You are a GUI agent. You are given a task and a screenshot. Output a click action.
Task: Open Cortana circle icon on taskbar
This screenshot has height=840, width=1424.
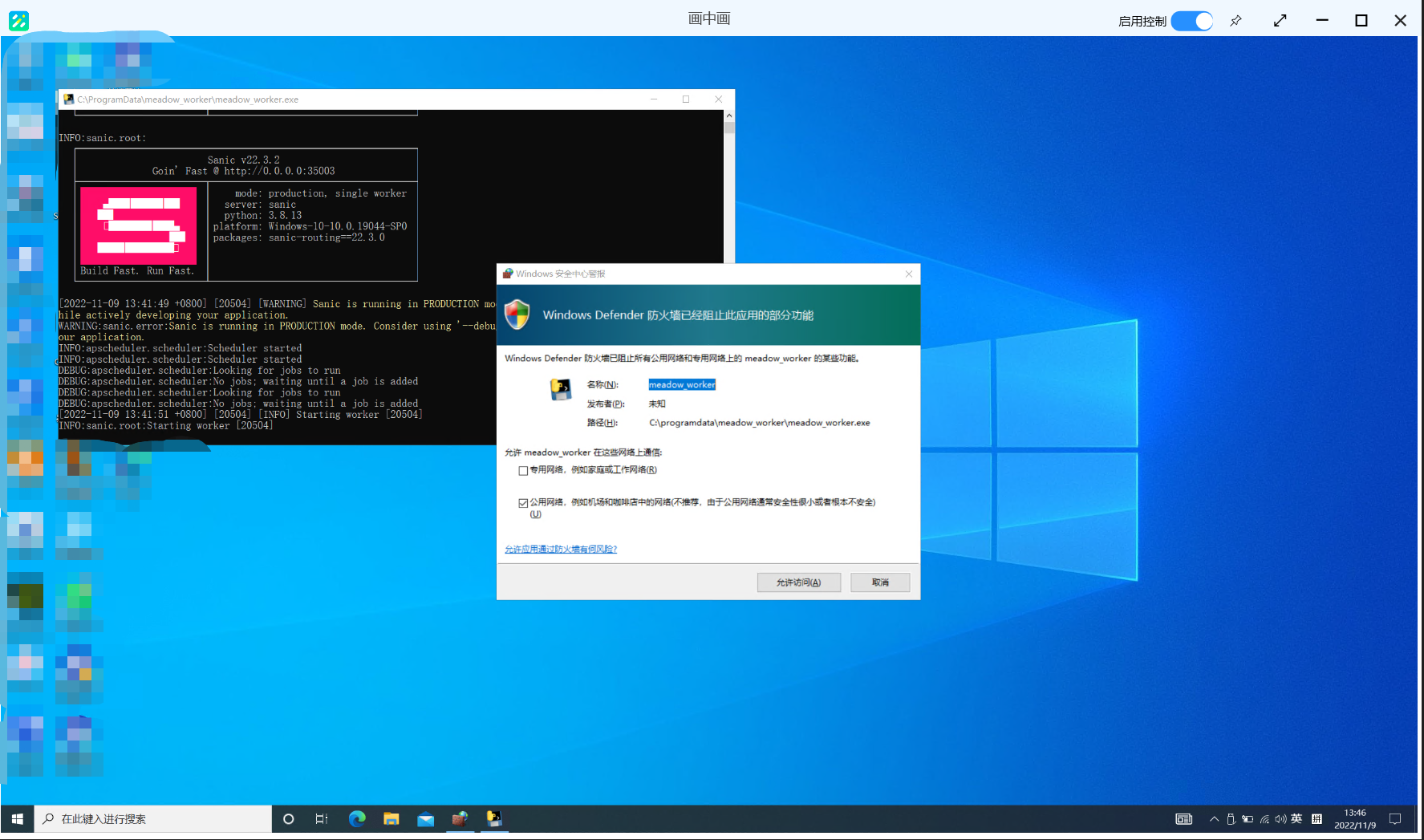[289, 819]
